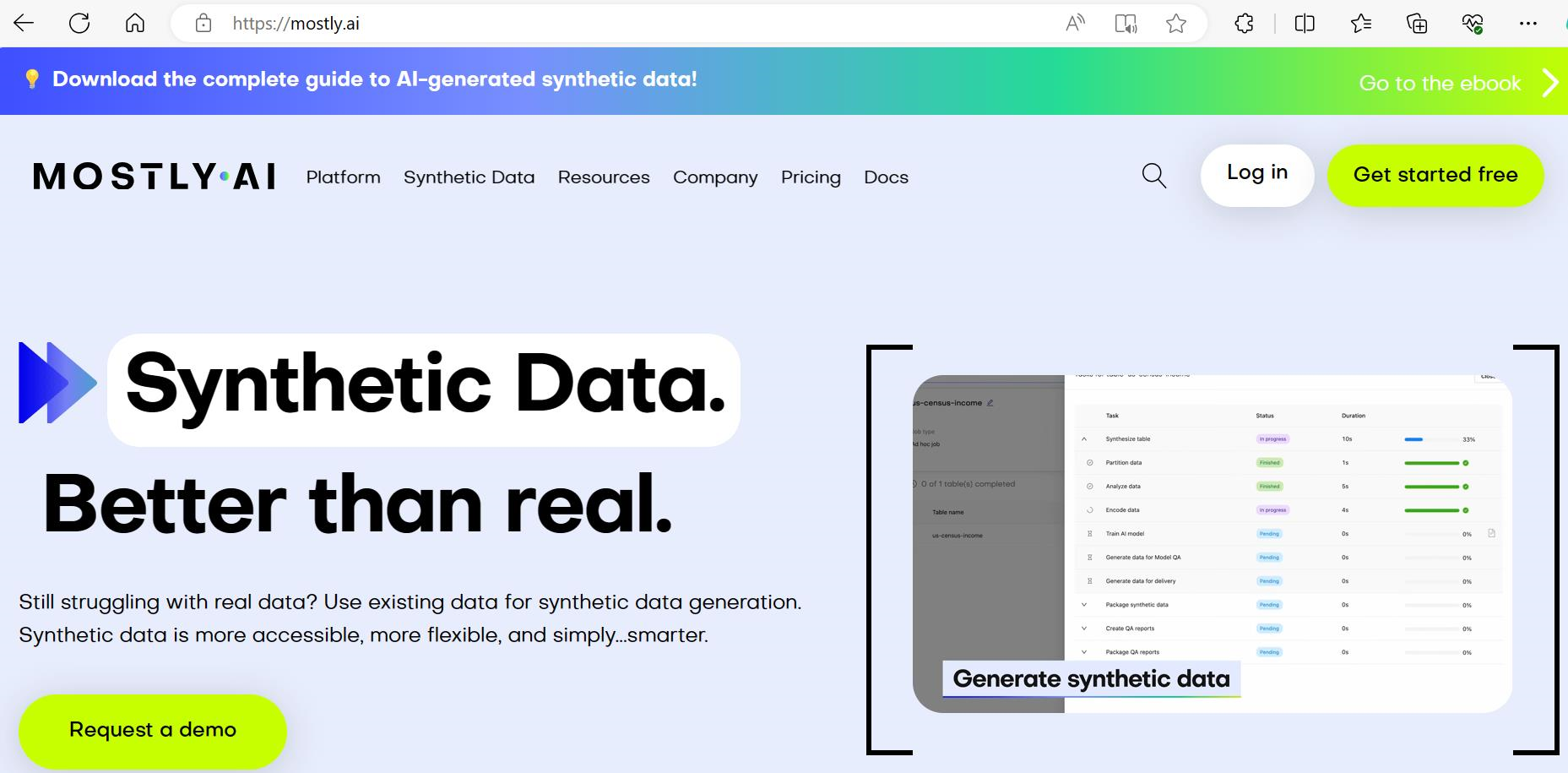The image size is (1568, 773).
Task: Open browser settings ellipsis menu
Action: (x=1527, y=24)
